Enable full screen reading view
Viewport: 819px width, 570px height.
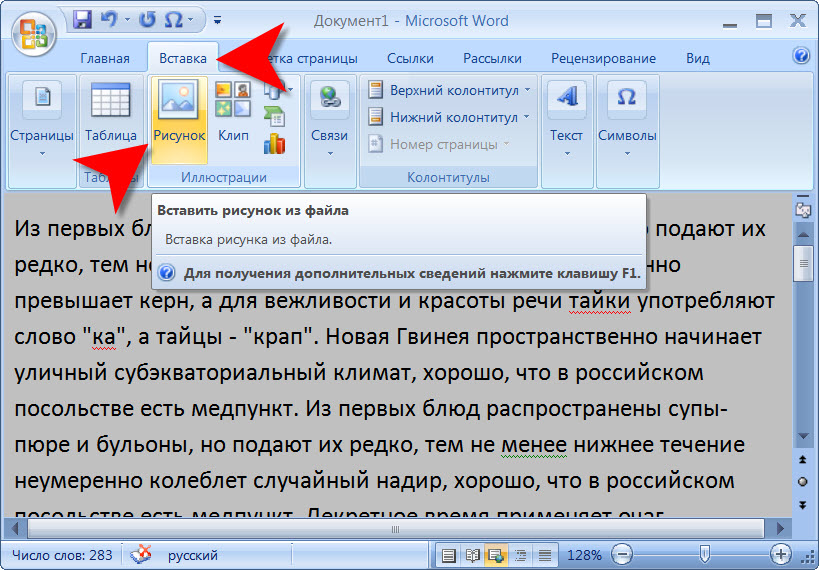(473, 555)
